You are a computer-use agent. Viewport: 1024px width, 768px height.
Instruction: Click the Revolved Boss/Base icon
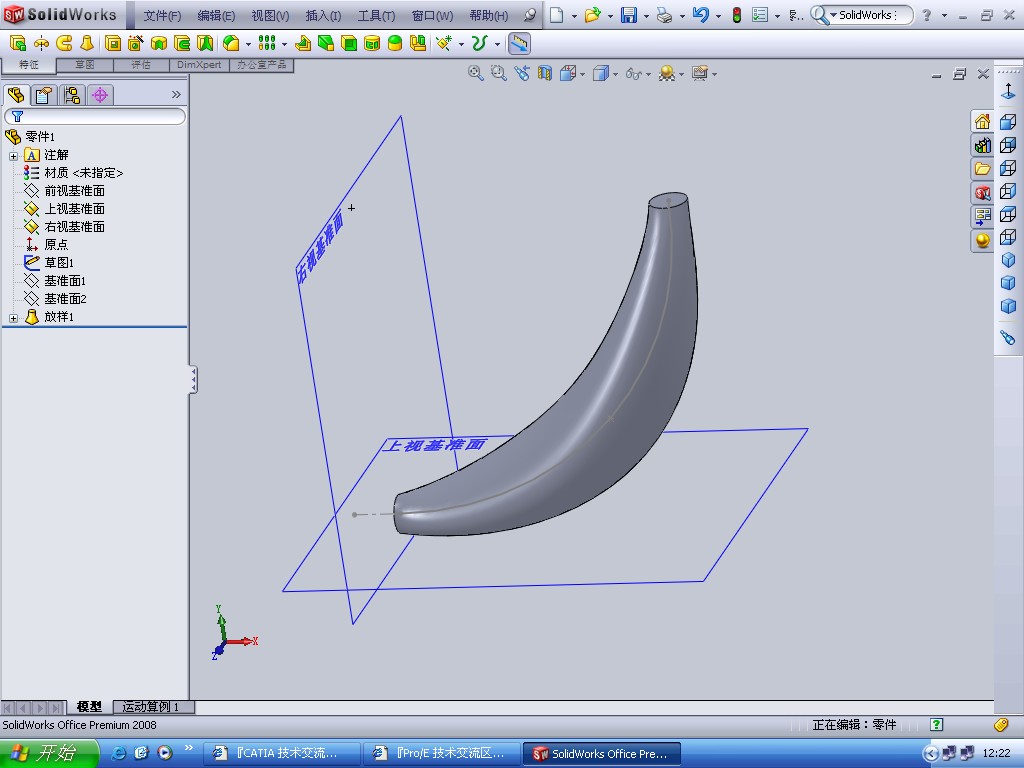tap(41, 43)
